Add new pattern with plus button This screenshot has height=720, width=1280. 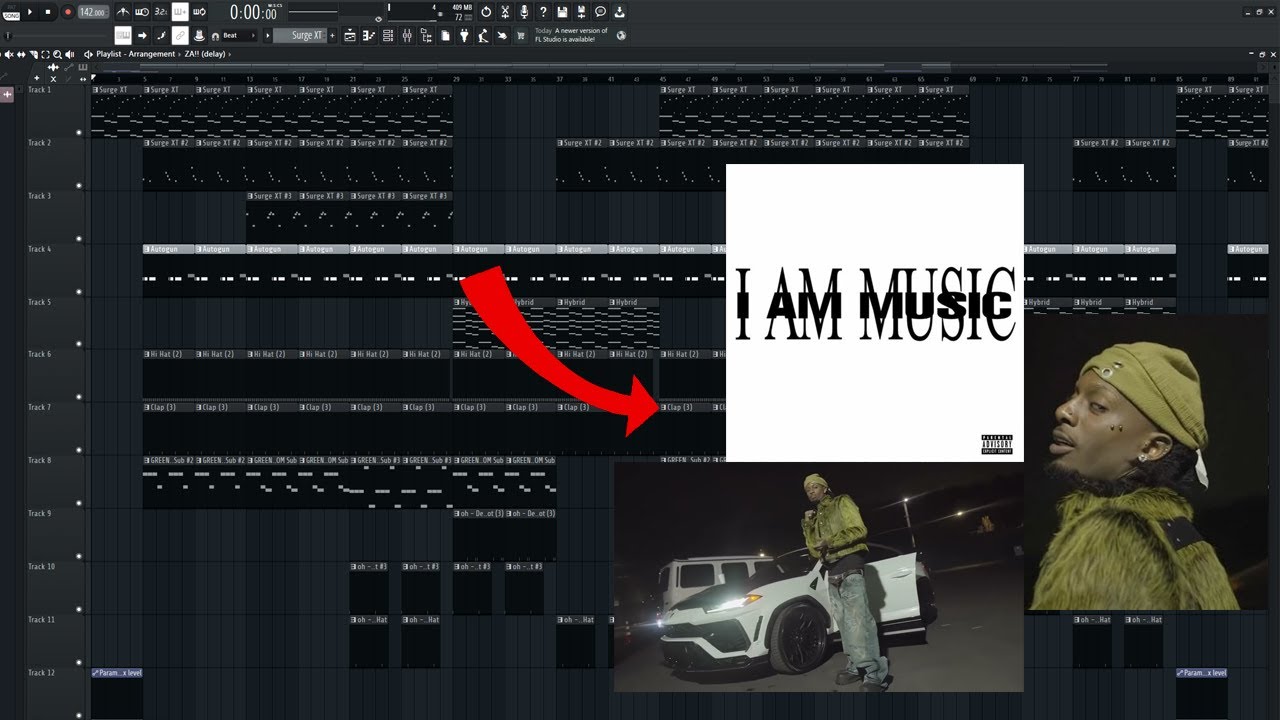coord(333,35)
